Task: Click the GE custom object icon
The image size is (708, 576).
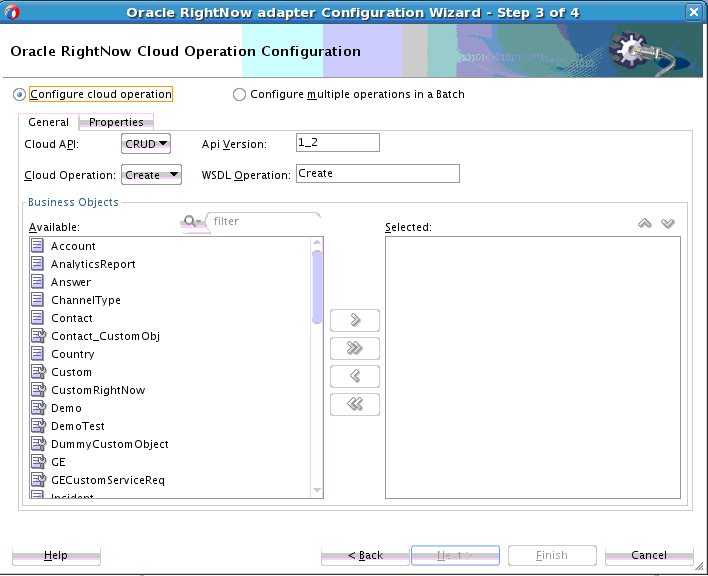Action: (x=38, y=462)
